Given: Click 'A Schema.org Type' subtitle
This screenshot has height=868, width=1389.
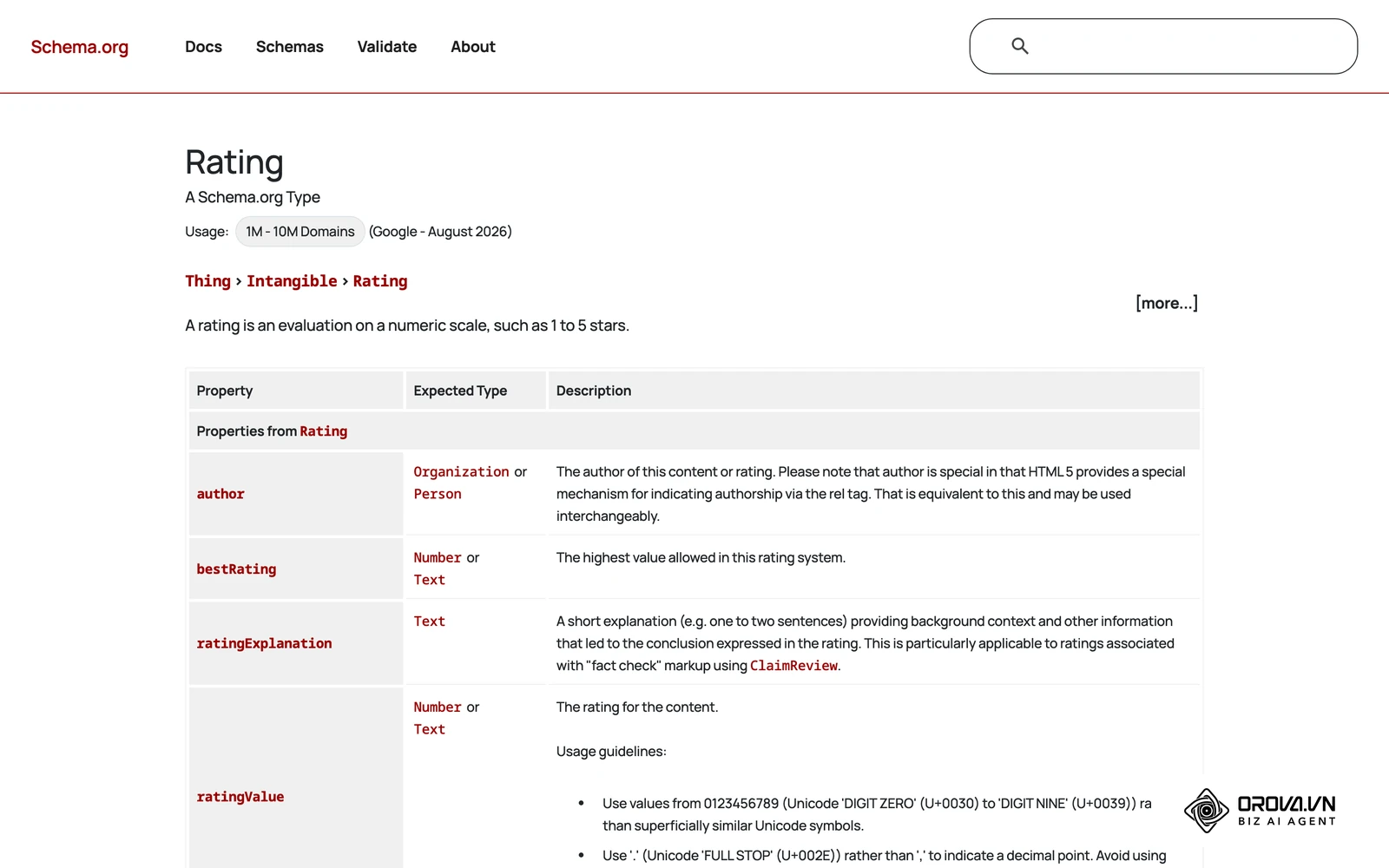Looking at the screenshot, I should click(253, 197).
